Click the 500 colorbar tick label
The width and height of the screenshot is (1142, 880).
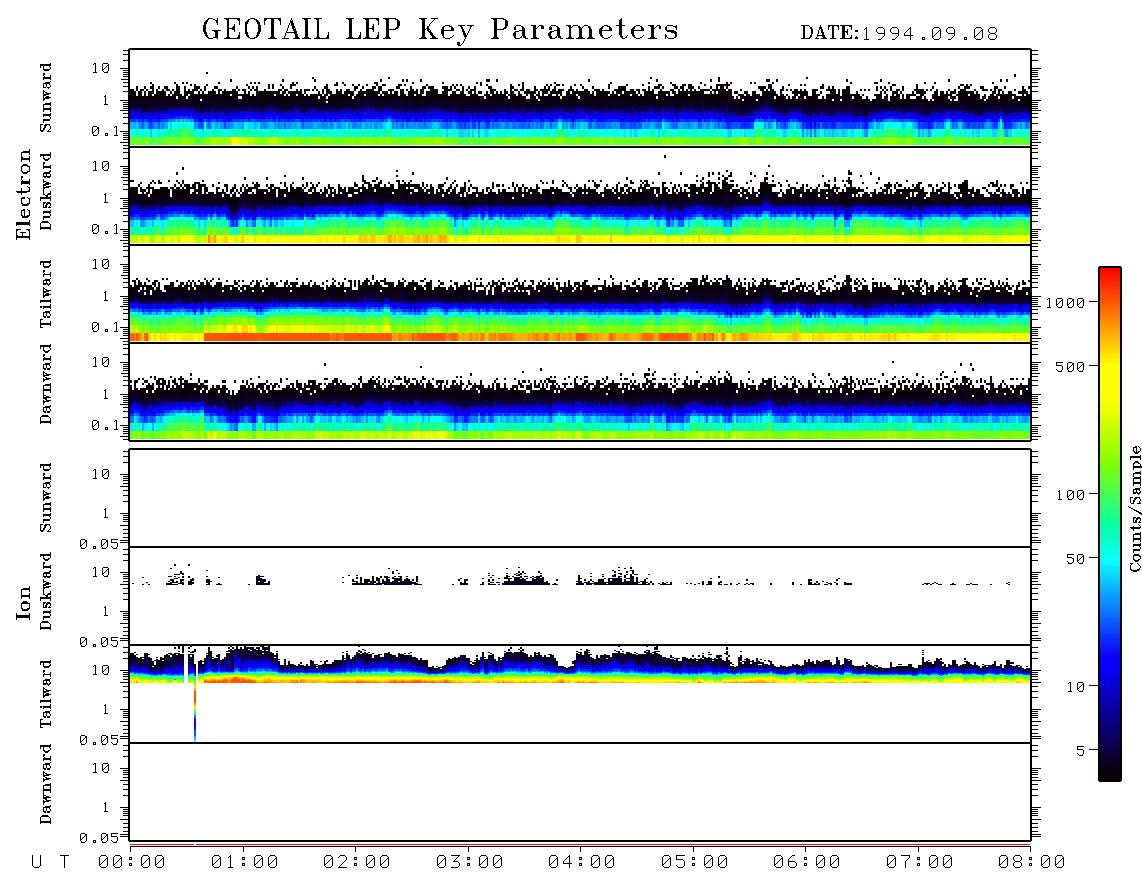coord(1070,367)
